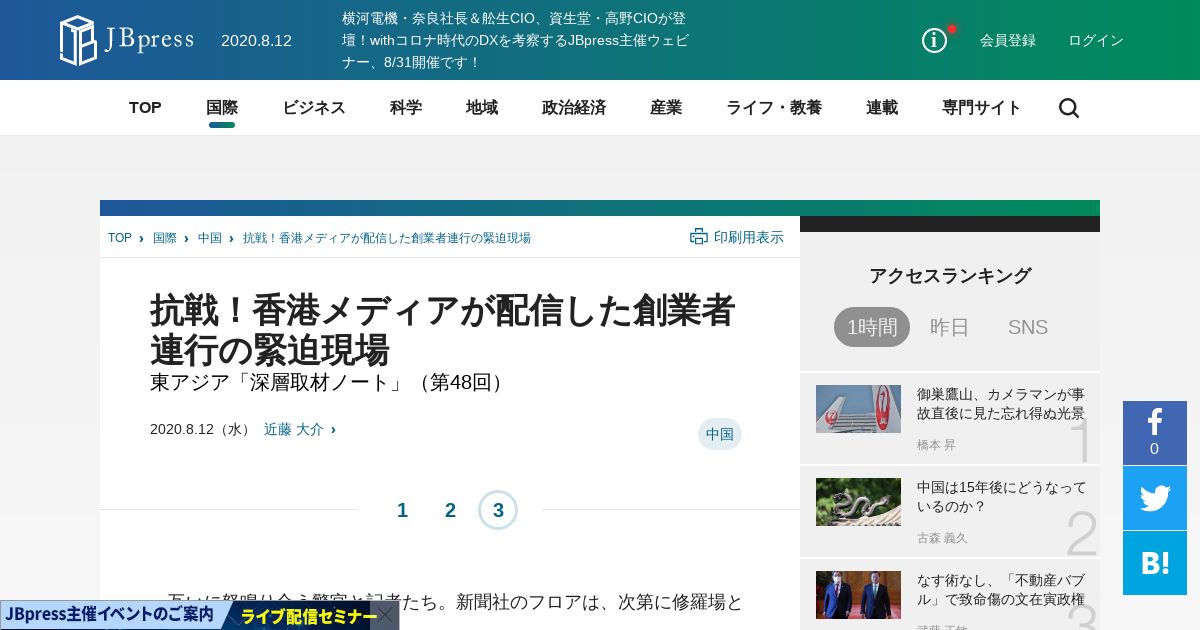
Task: Select 地域 in the navigation menu
Action: click(x=482, y=108)
